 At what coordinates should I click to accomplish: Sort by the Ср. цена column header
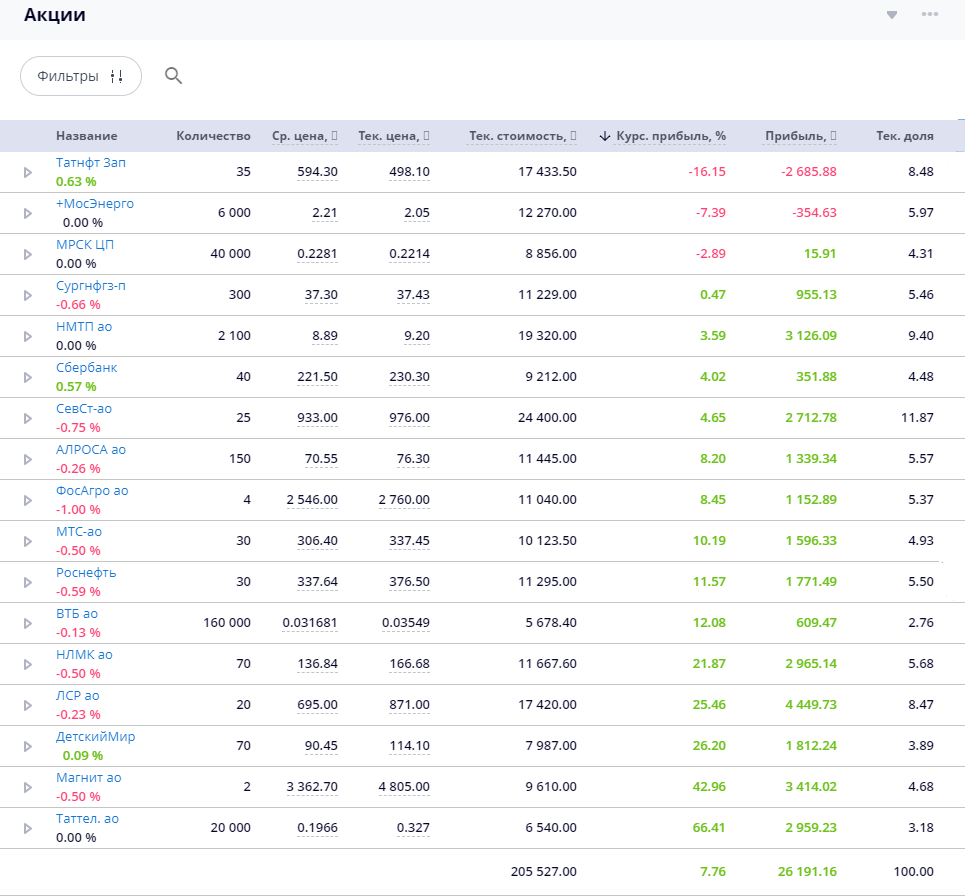click(x=305, y=136)
